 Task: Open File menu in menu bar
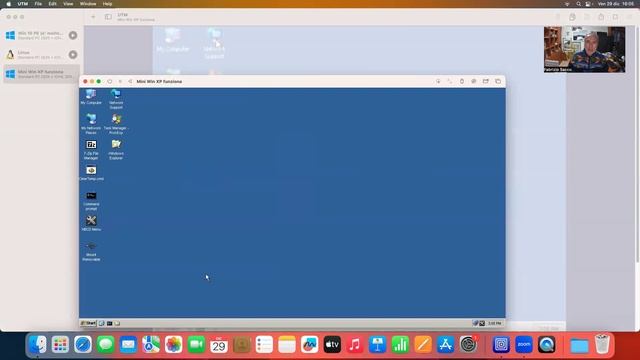[x=38, y=4]
